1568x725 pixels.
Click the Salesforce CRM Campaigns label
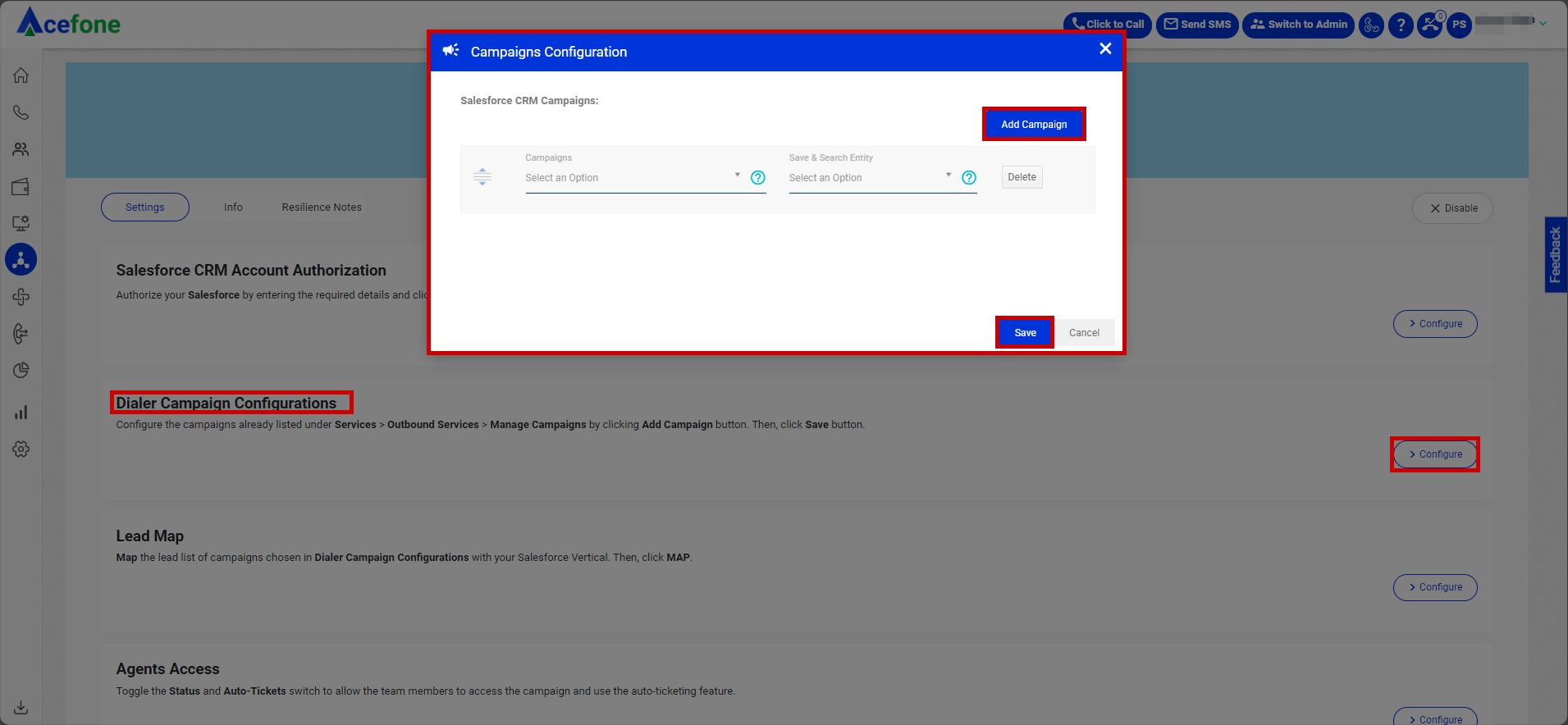pyautogui.click(x=529, y=101)
